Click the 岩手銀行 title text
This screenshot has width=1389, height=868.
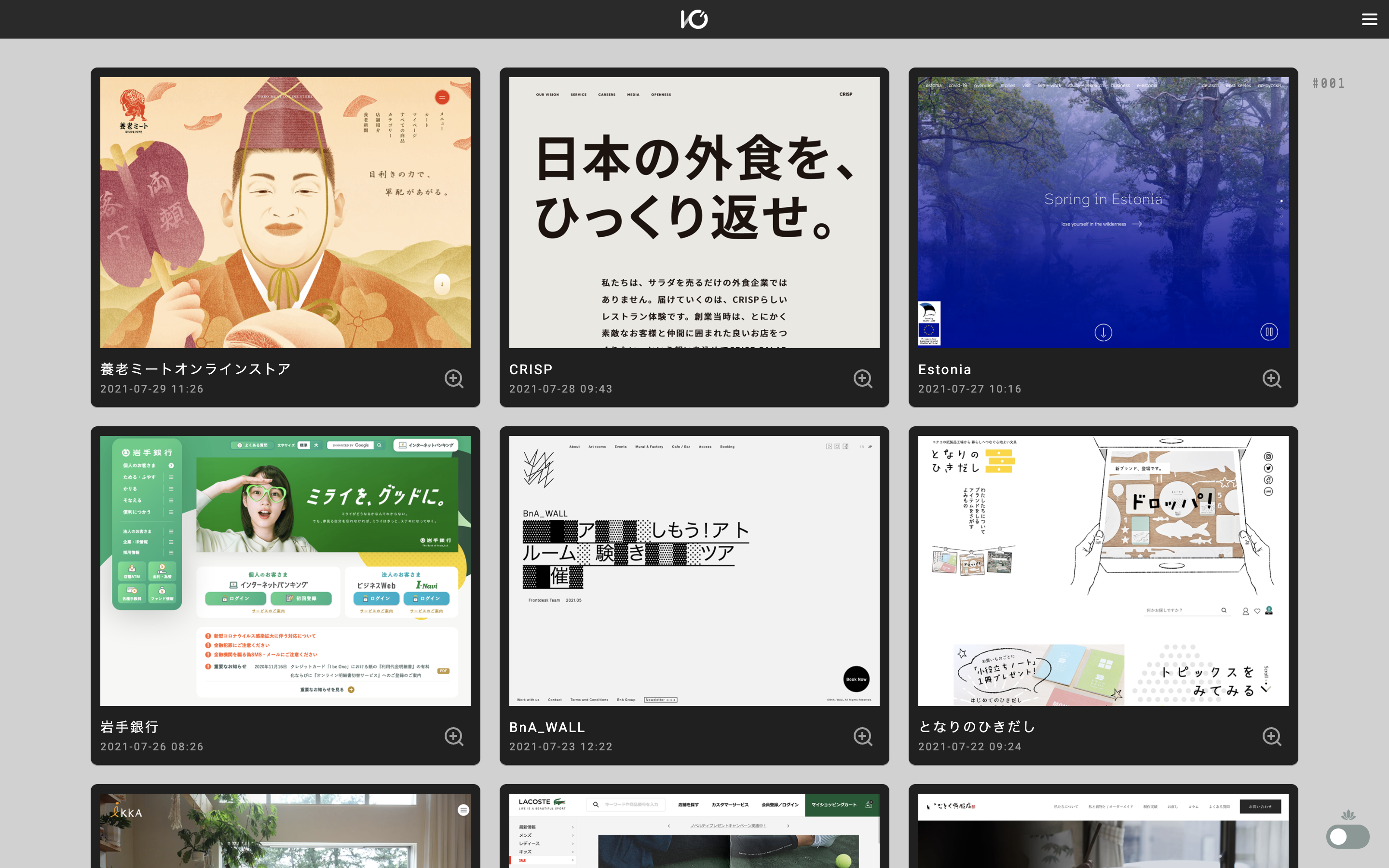click(x=130, y=727)
